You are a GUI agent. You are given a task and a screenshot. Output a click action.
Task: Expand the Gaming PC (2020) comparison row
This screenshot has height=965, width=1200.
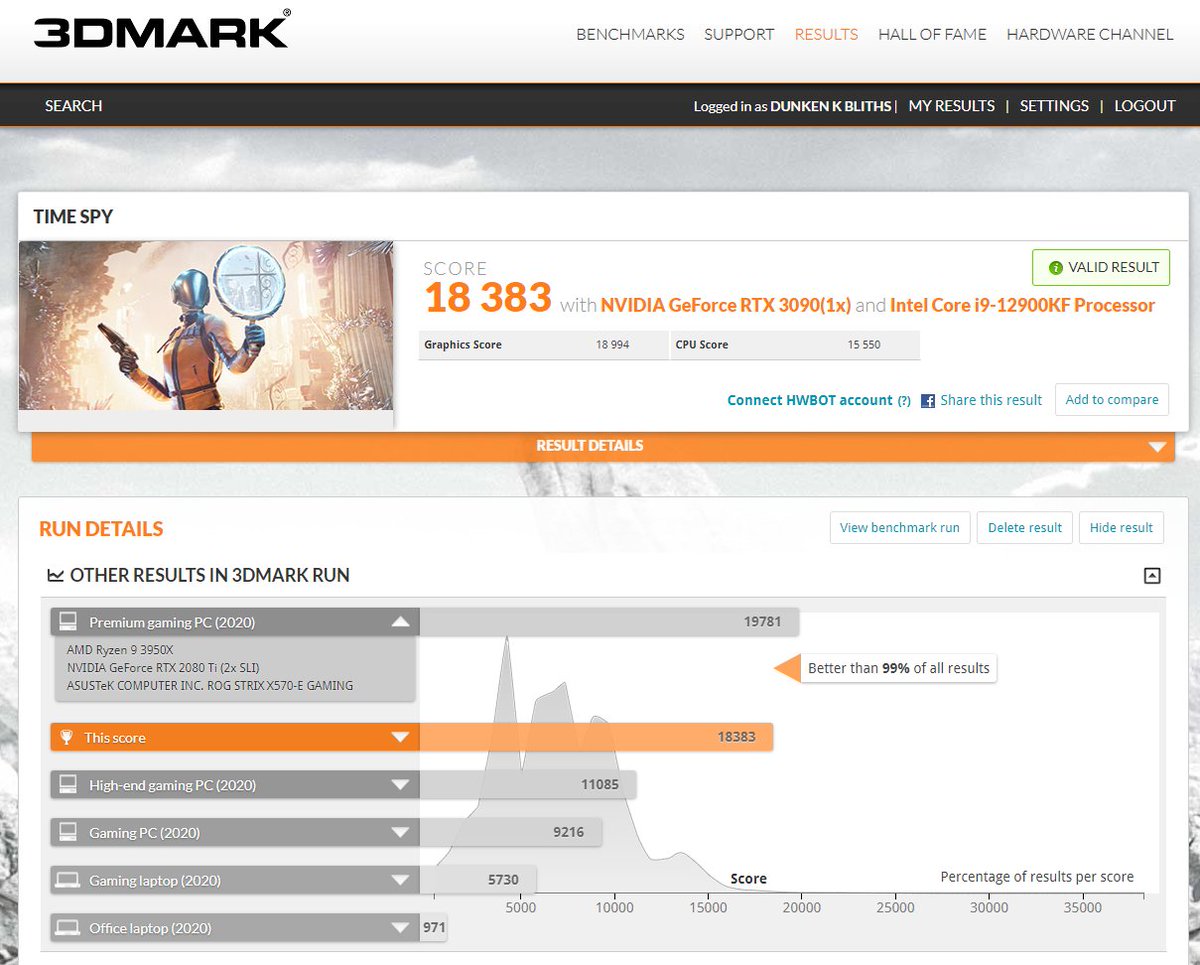403,832
